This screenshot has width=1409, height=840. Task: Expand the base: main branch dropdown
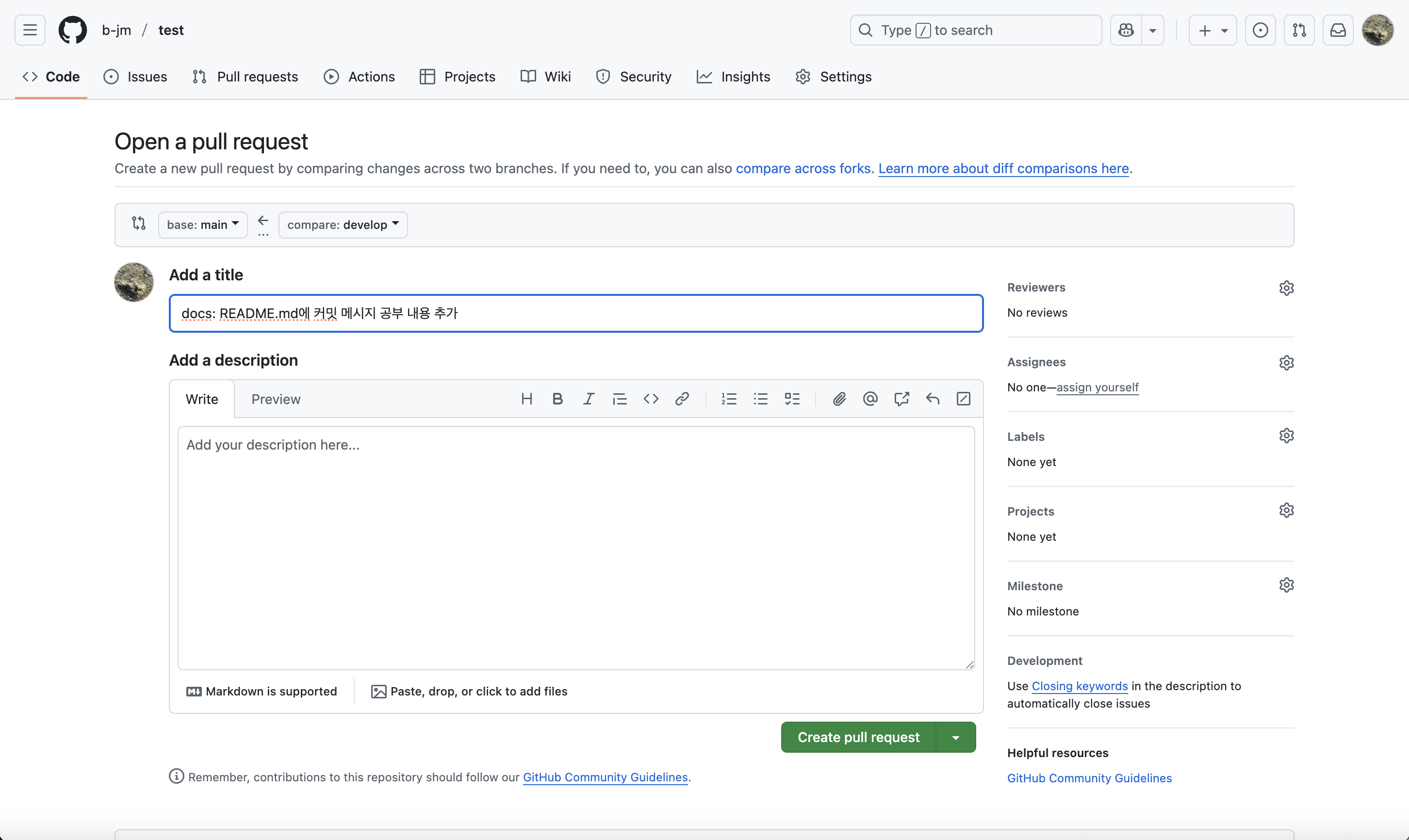[203, 225]
